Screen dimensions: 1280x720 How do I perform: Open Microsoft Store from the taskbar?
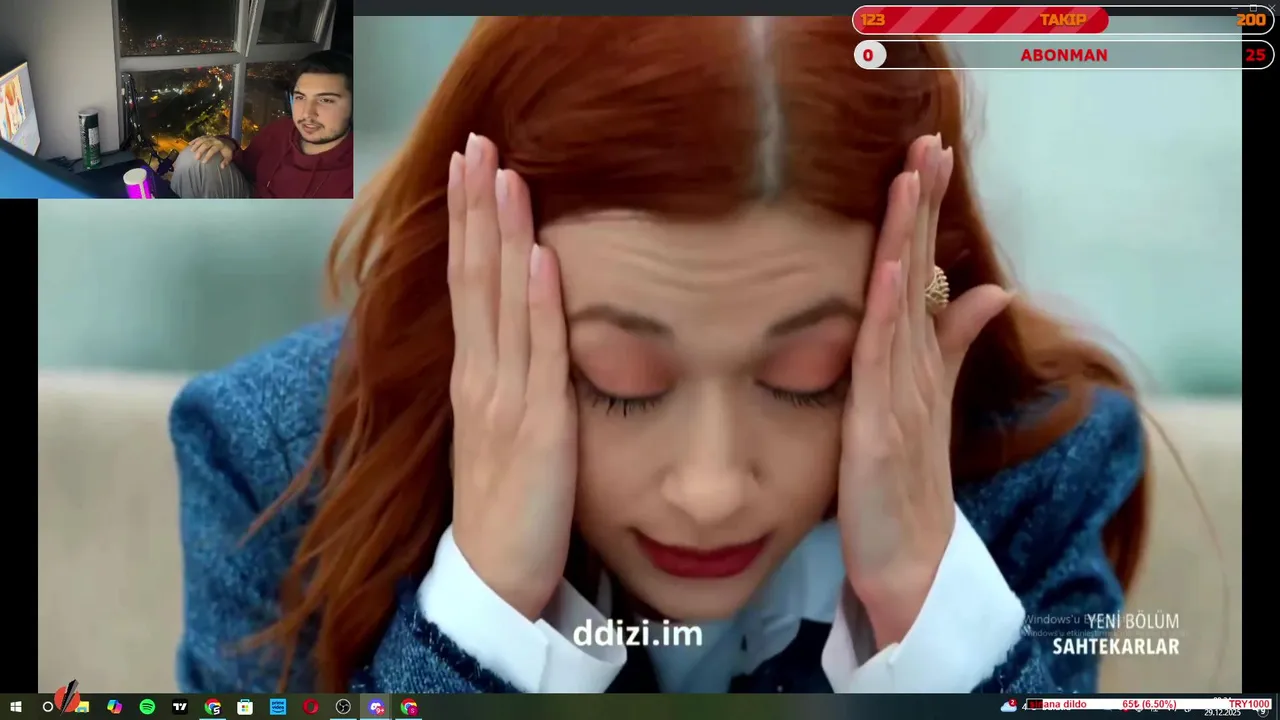point(245,707)
